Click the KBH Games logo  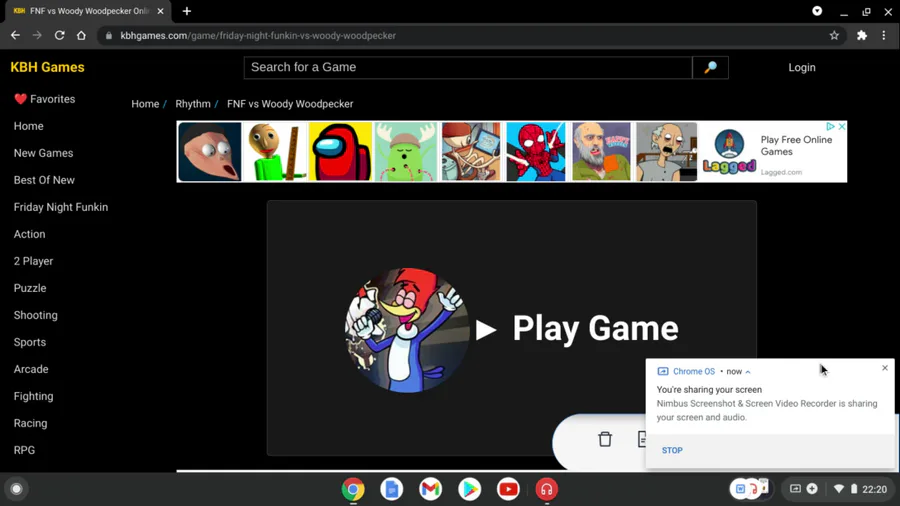pyautogui.click(x=47, y=67)
